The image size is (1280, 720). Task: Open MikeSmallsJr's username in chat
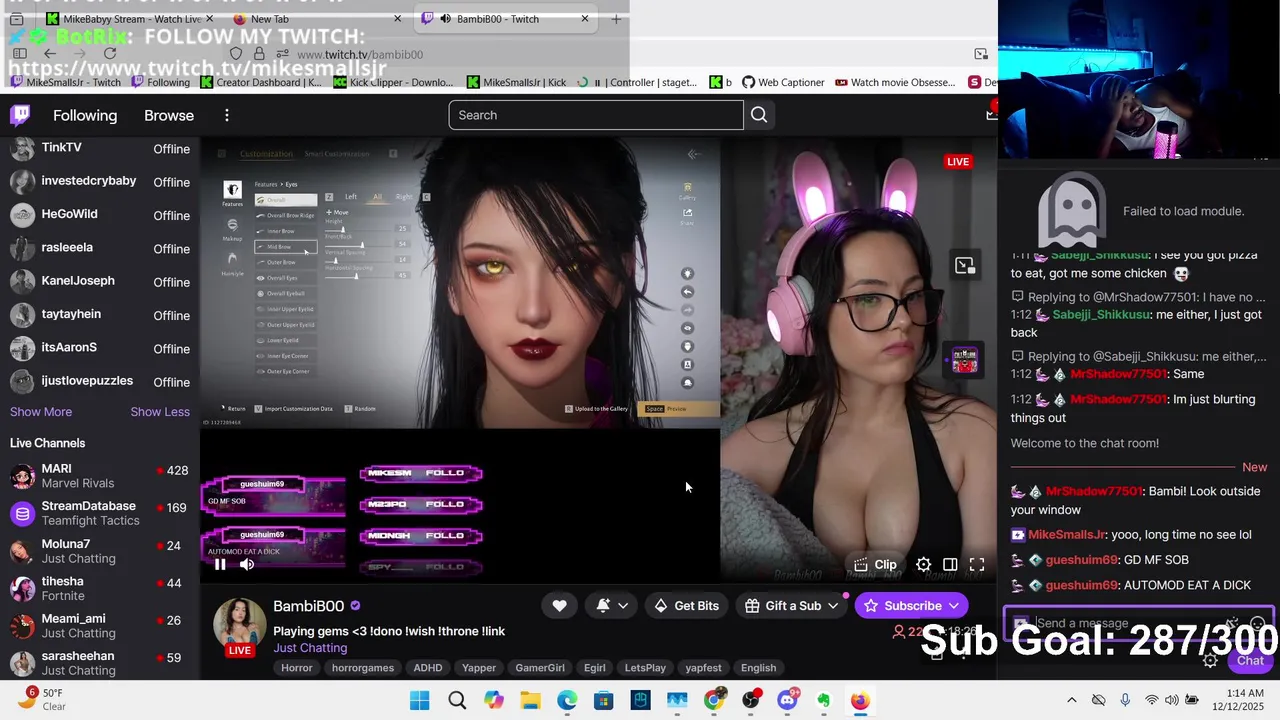pyautogui.click(x=1067, y=535)
